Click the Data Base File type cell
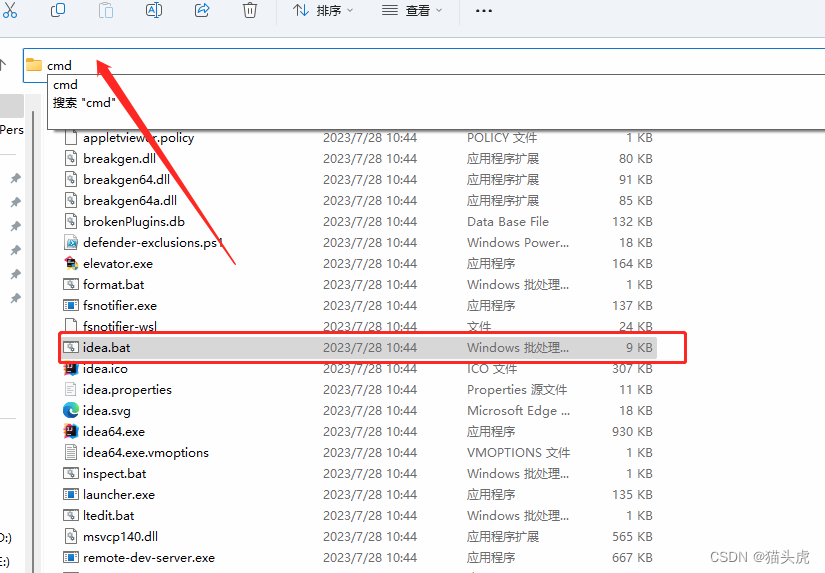The image size is (825, 573). click(508, 222)
